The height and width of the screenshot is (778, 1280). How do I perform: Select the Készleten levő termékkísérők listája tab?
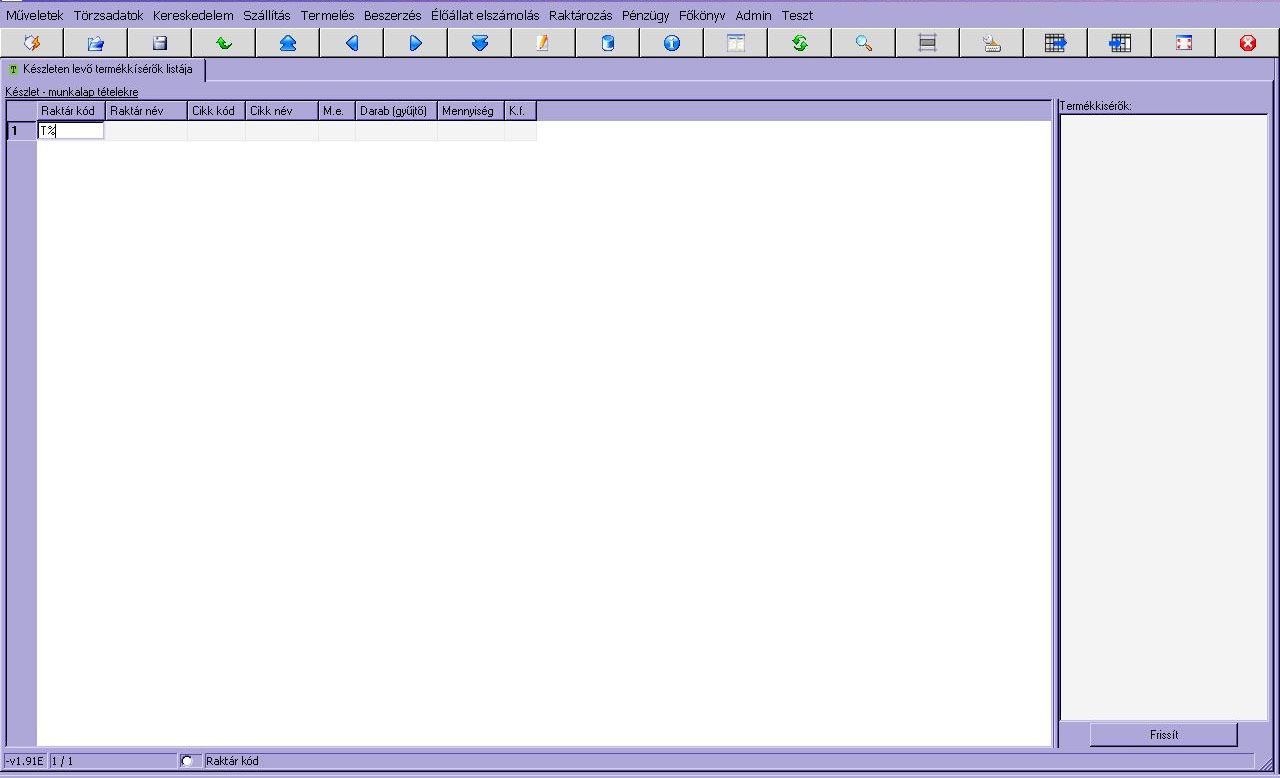[104, 70]
